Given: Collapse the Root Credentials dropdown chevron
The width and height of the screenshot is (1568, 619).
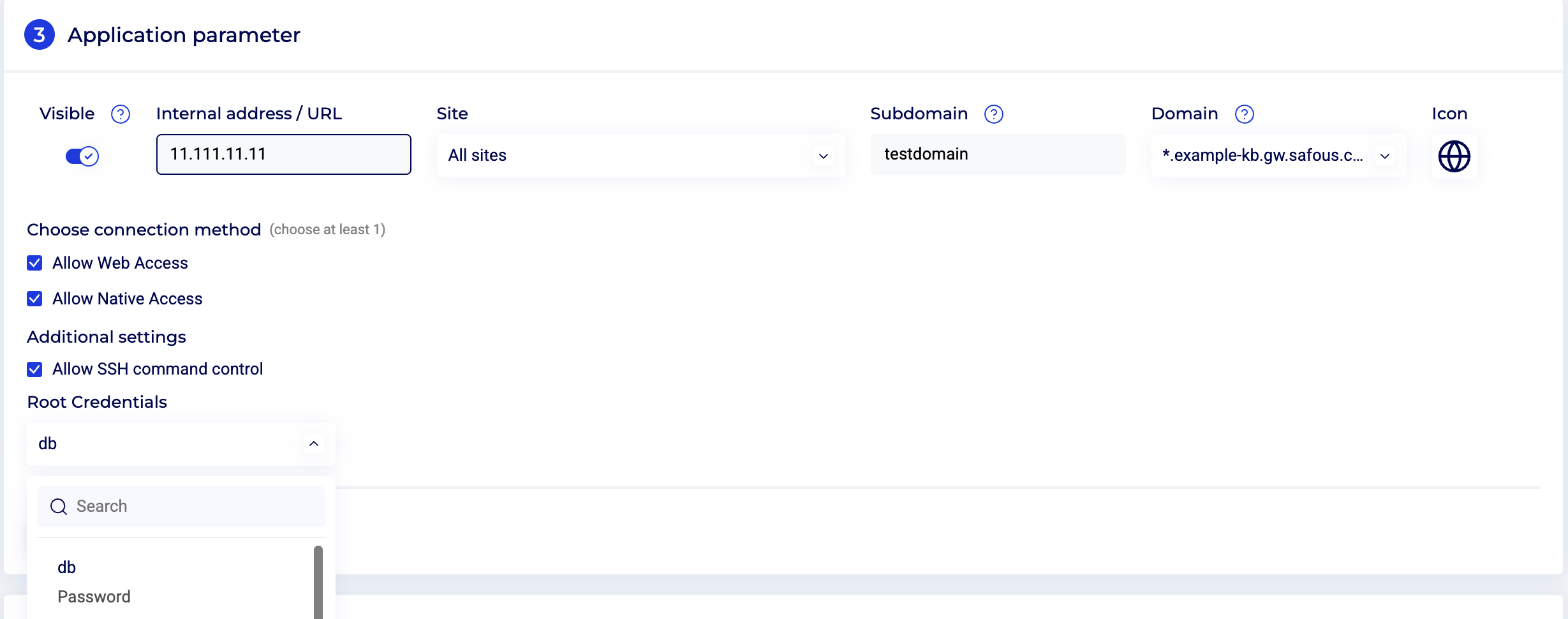Looking at the screenshot, I should click(x=313, y=444).
